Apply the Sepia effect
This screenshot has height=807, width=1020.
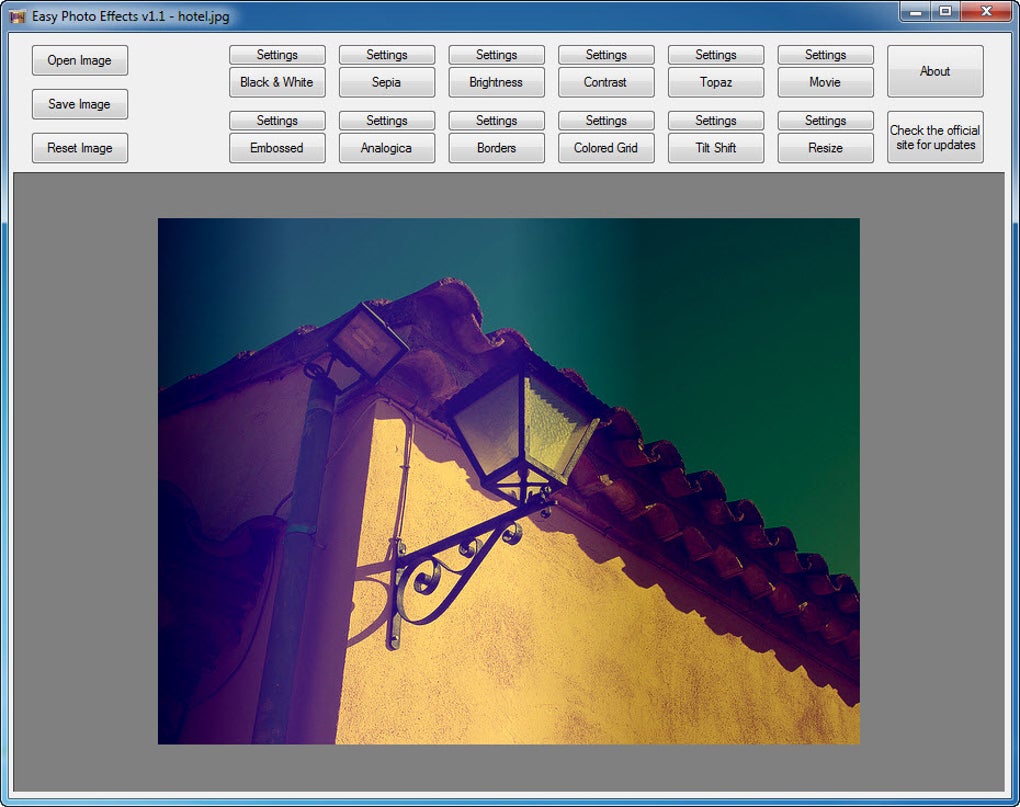[387, 82]
